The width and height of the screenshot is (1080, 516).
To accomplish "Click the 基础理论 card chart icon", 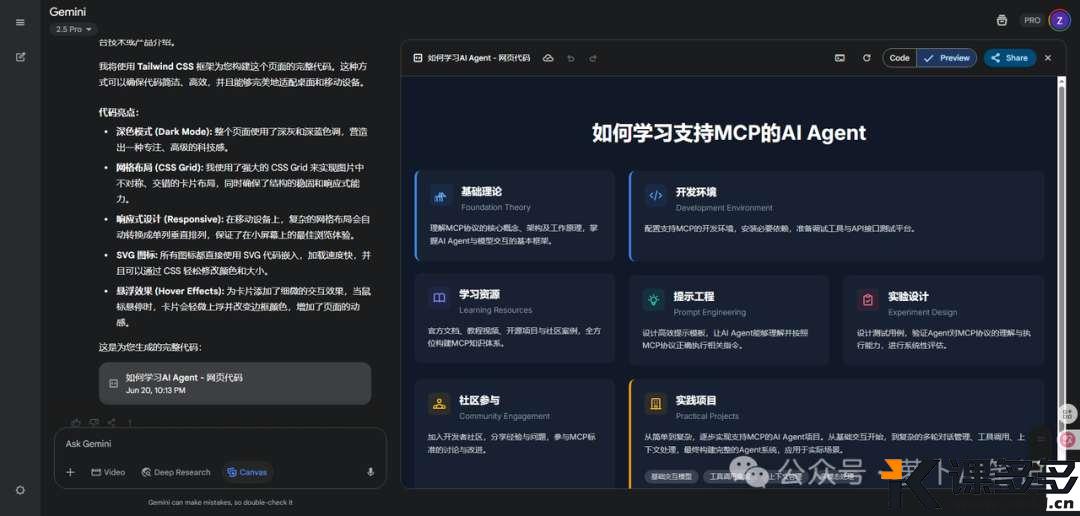I will click(439, 198).
